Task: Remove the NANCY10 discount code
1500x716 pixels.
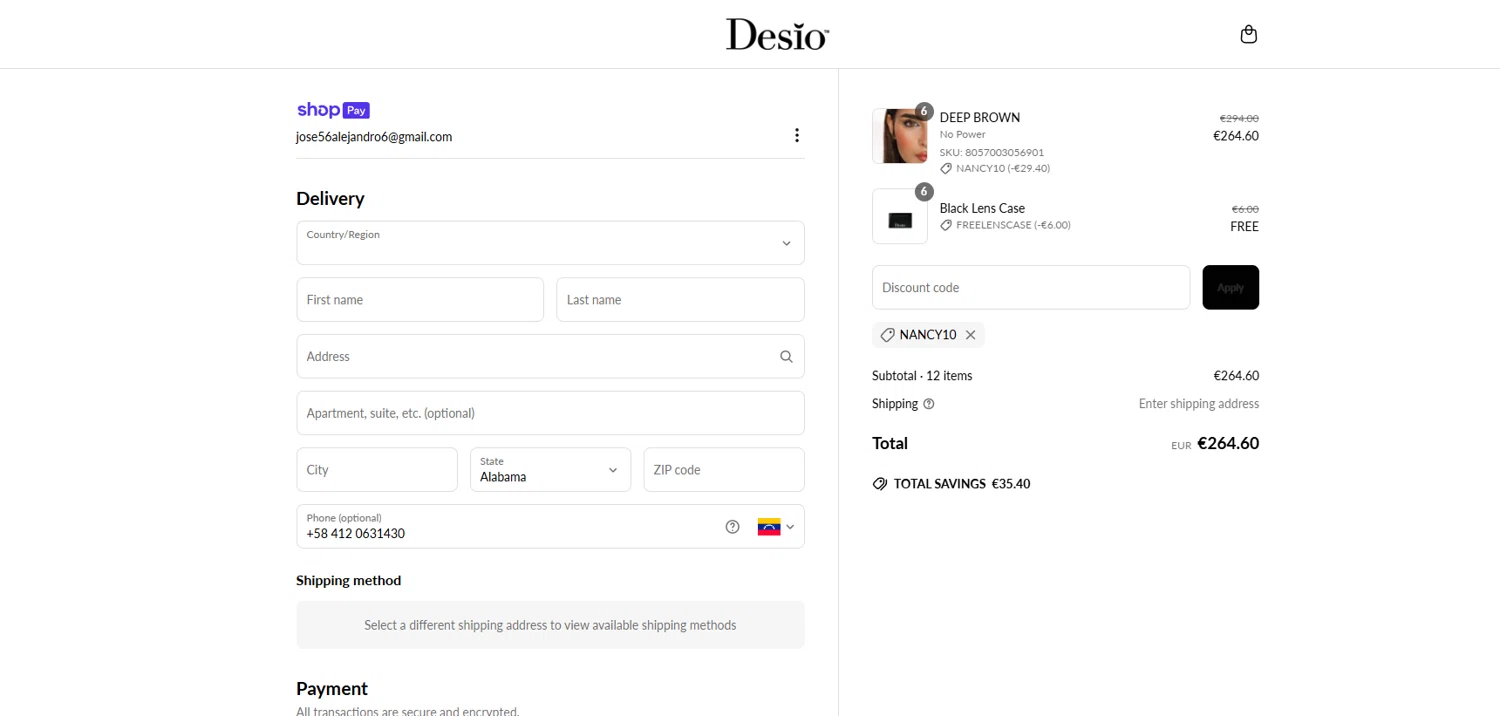Action: click(x=970, y=335)
